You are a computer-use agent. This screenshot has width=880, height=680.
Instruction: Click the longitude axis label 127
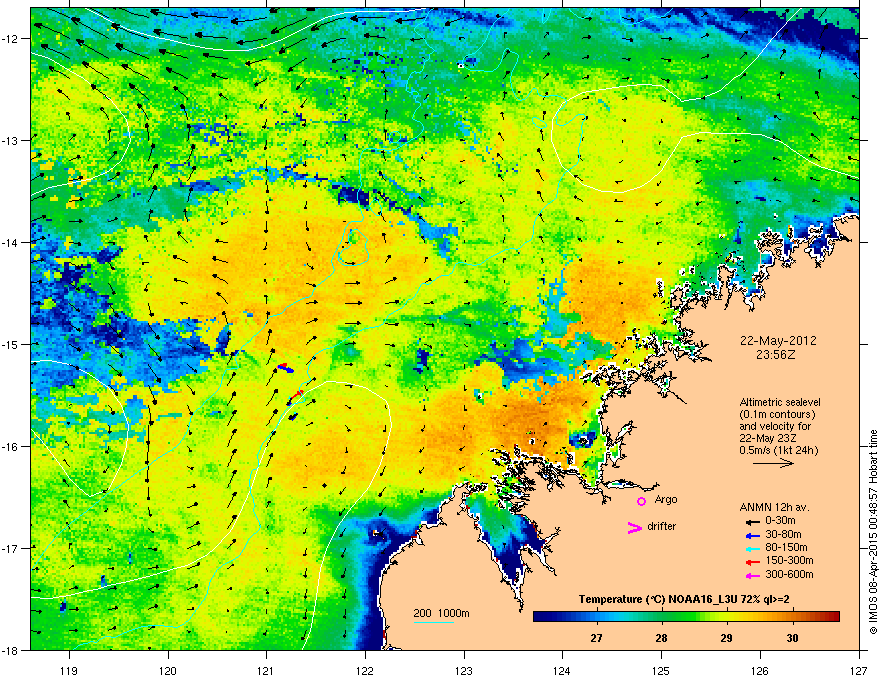tap(859, 670)
